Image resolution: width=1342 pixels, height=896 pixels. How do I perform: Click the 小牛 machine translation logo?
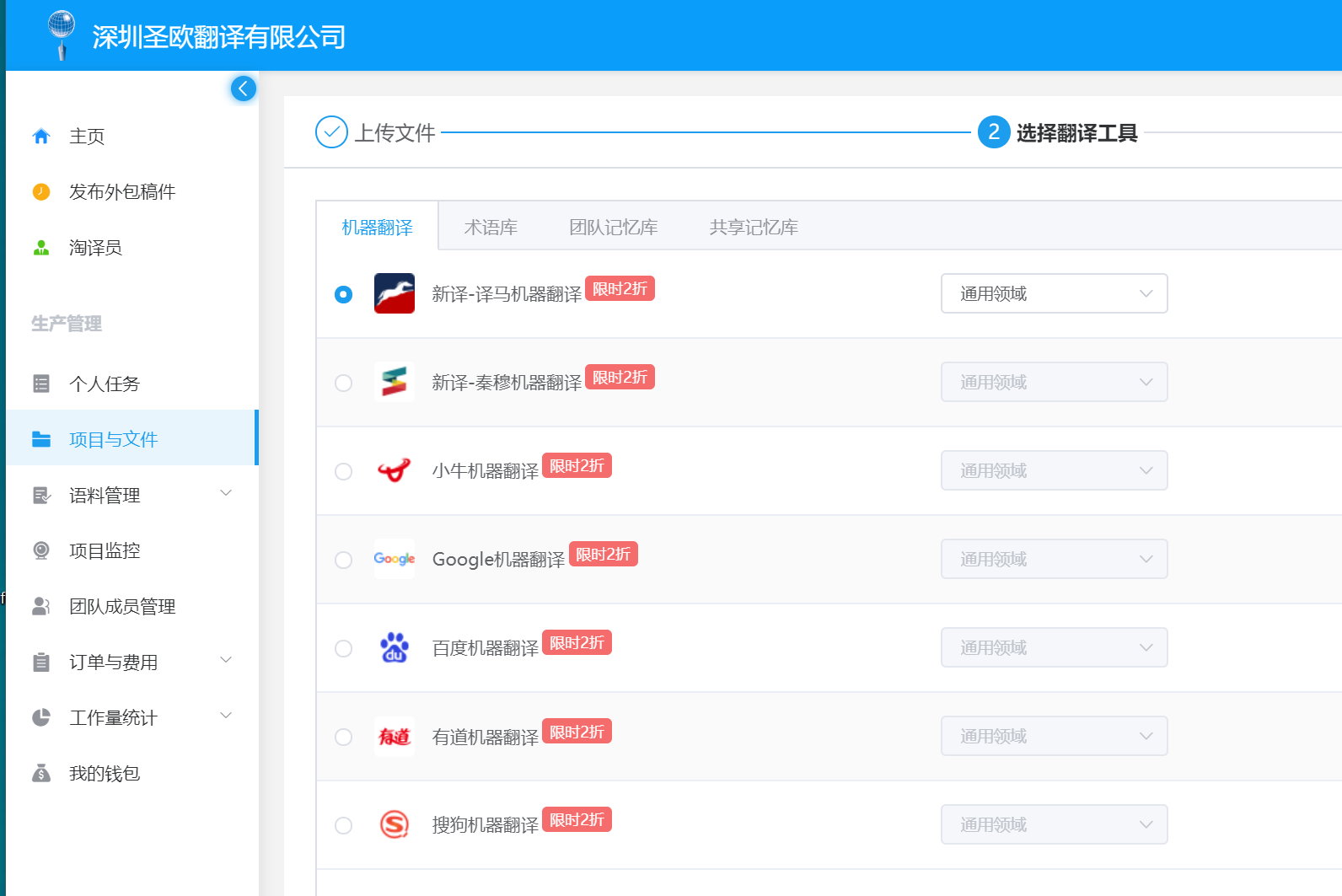(x=394, y=470)
